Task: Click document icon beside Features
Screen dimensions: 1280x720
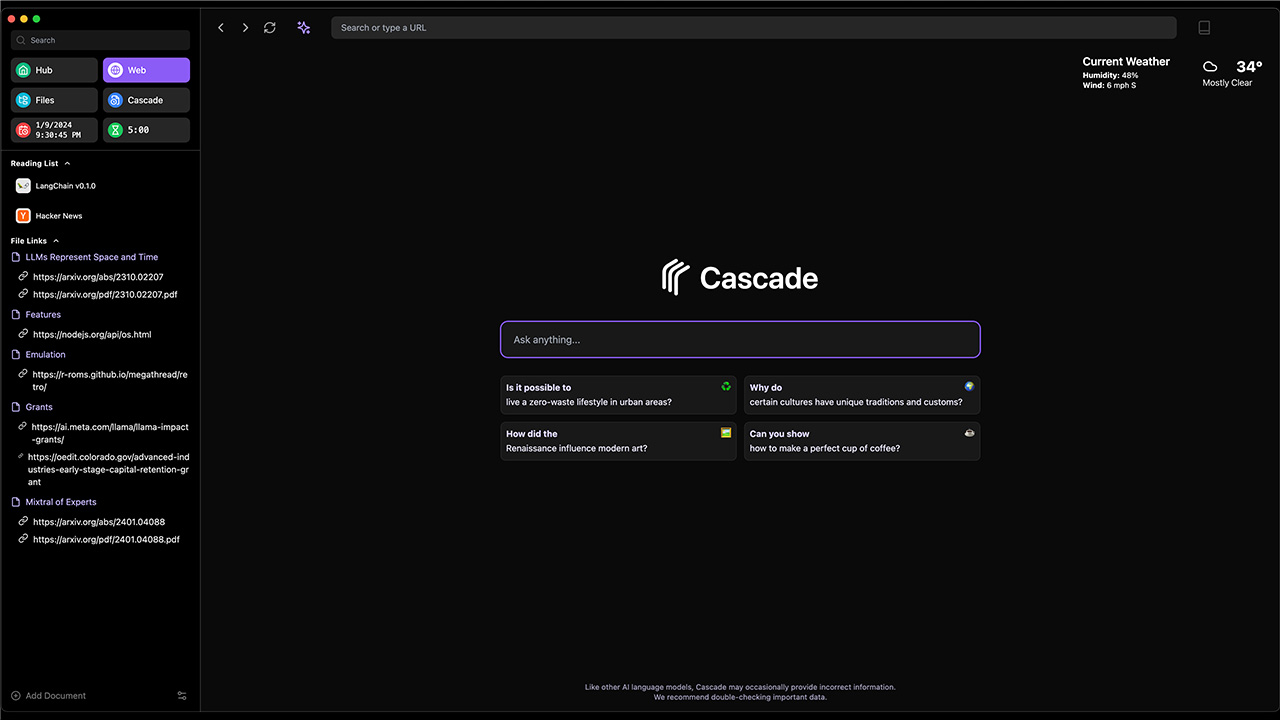Action: [16, 315]
